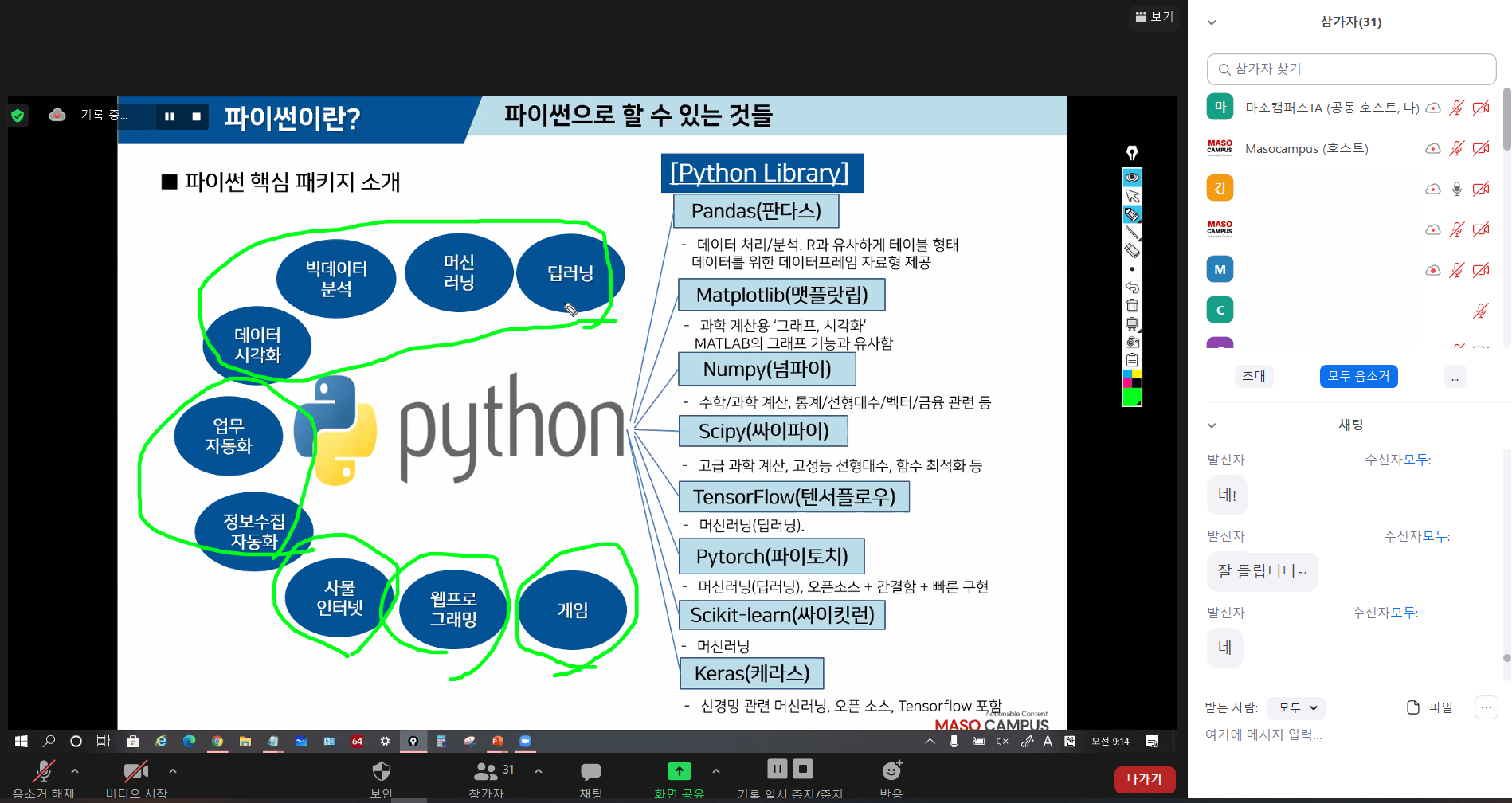The image size is (1512, 803).
Task: Unmute the microphone in Zoom toolbar
Action: click(43, 771)
